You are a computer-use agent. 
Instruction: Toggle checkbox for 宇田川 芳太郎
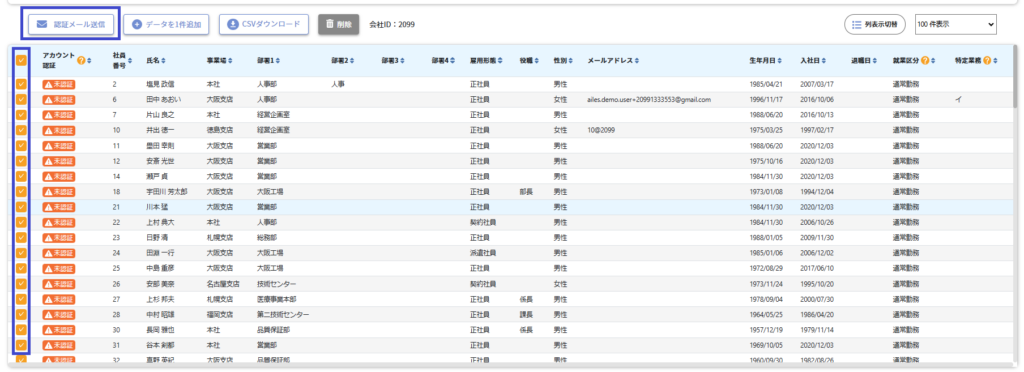(21, 191)
